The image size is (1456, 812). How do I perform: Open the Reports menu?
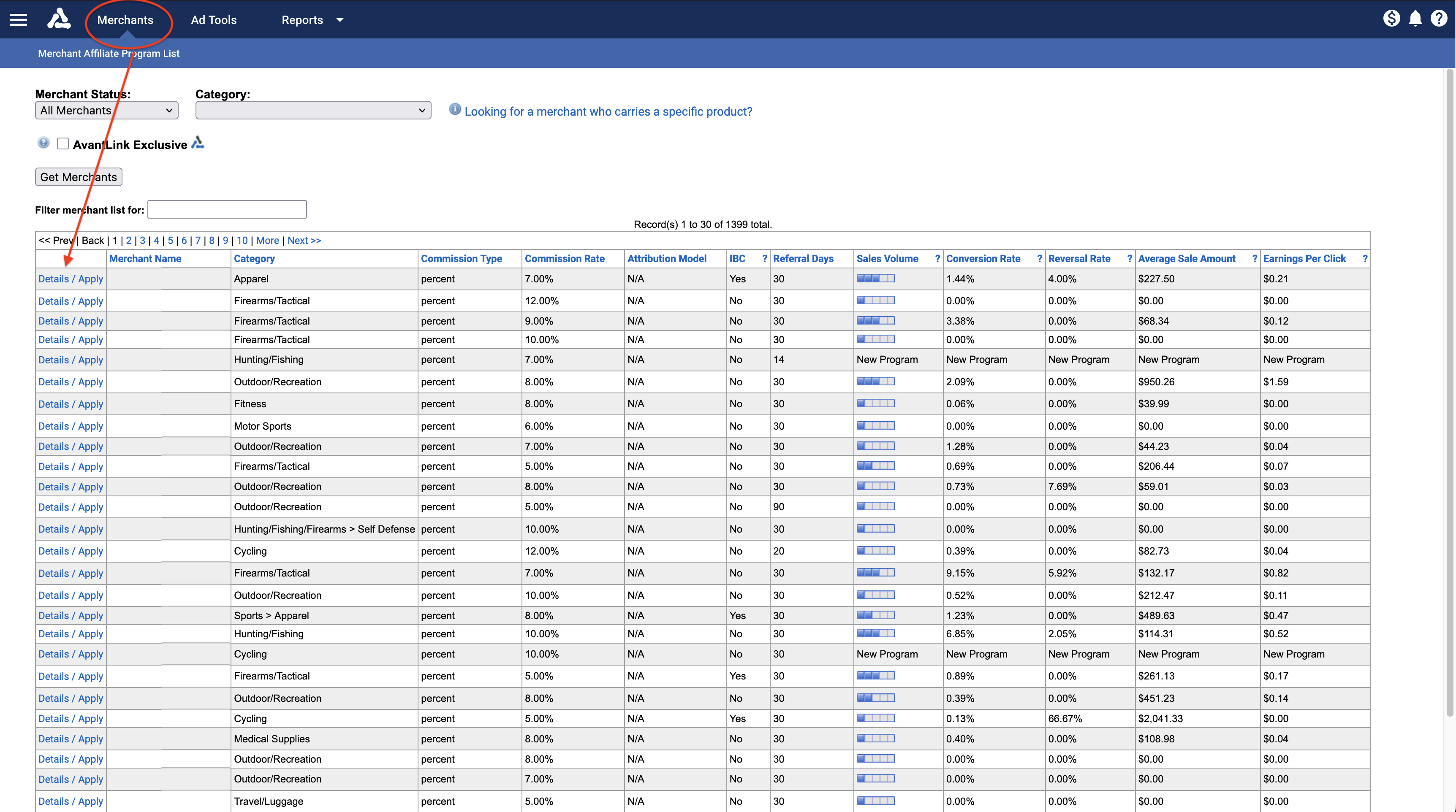[302, 20]
